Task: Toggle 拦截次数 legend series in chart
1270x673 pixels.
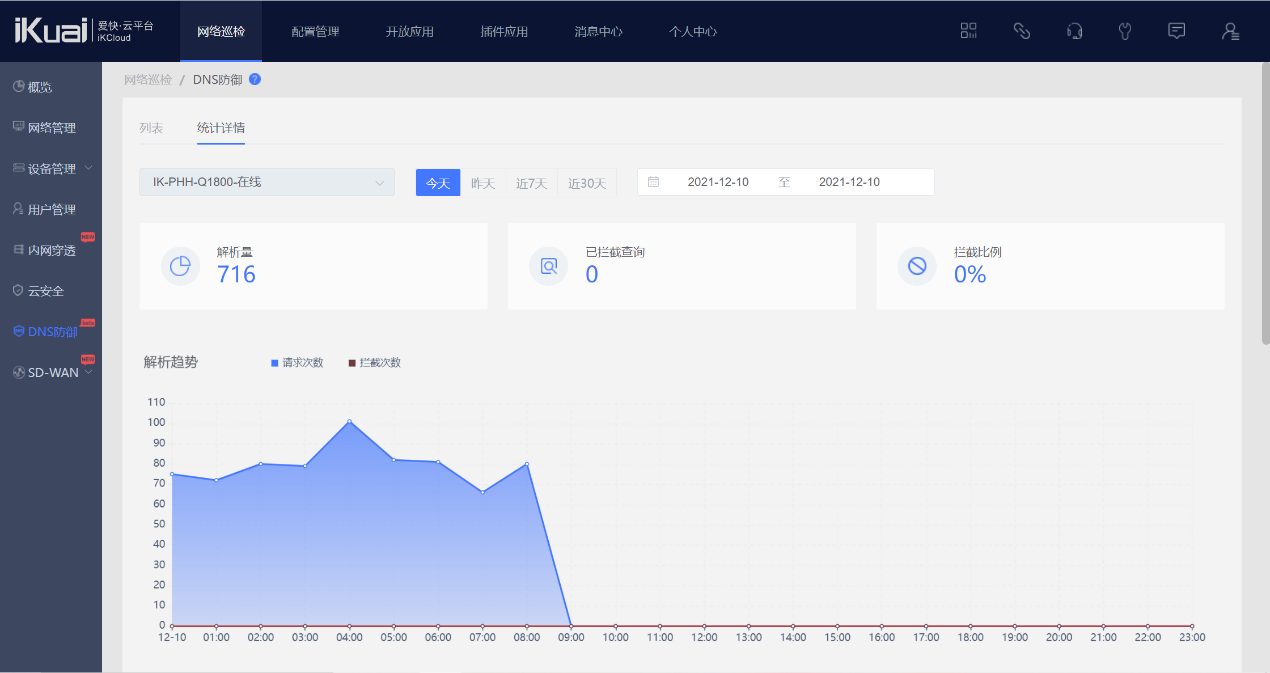Action: pyautogui.click(x=374, y=363)
